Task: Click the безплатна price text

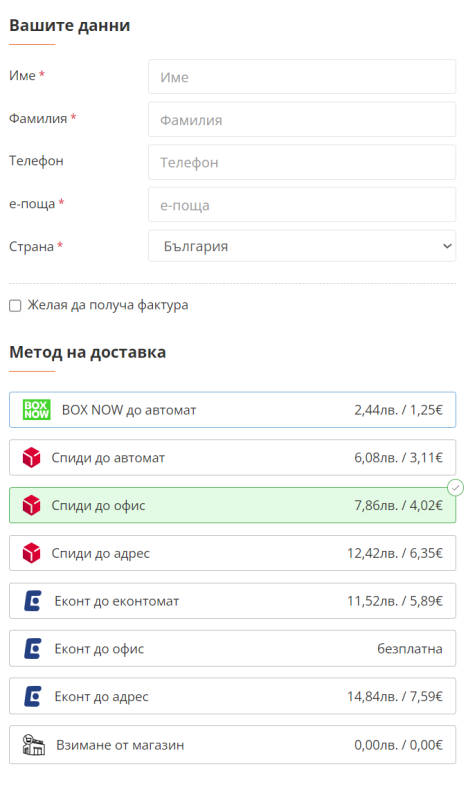Action: pos(410,648)
